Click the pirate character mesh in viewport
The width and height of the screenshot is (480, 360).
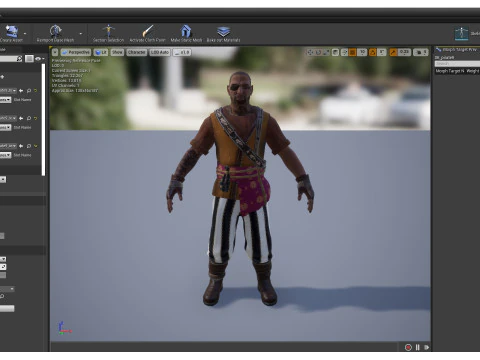240,188
